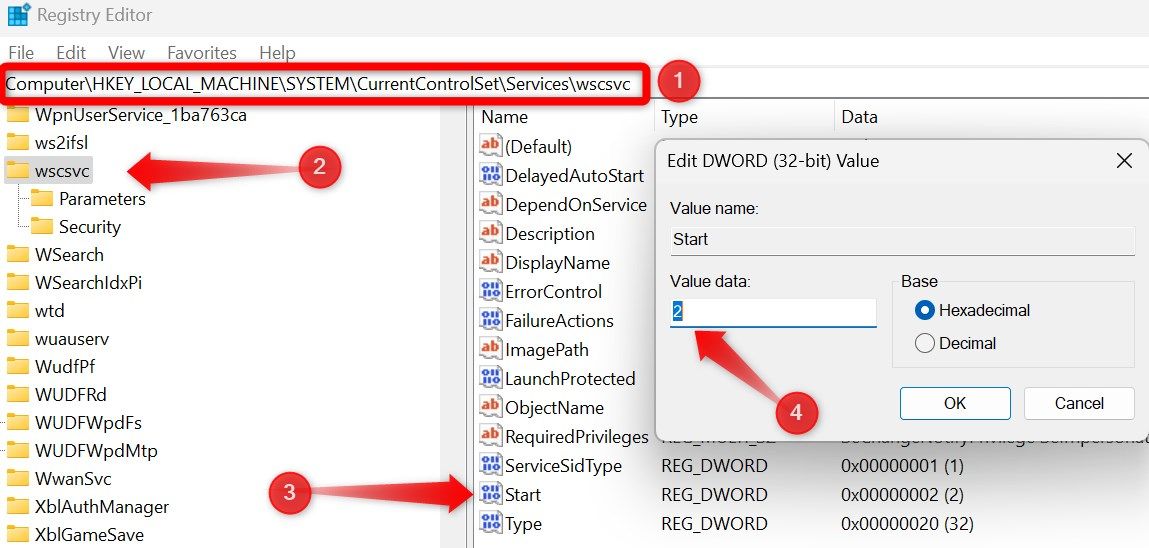1149x548 pixels.
Task: Select the XblAuthManager key label
Action: click(102, 506)
